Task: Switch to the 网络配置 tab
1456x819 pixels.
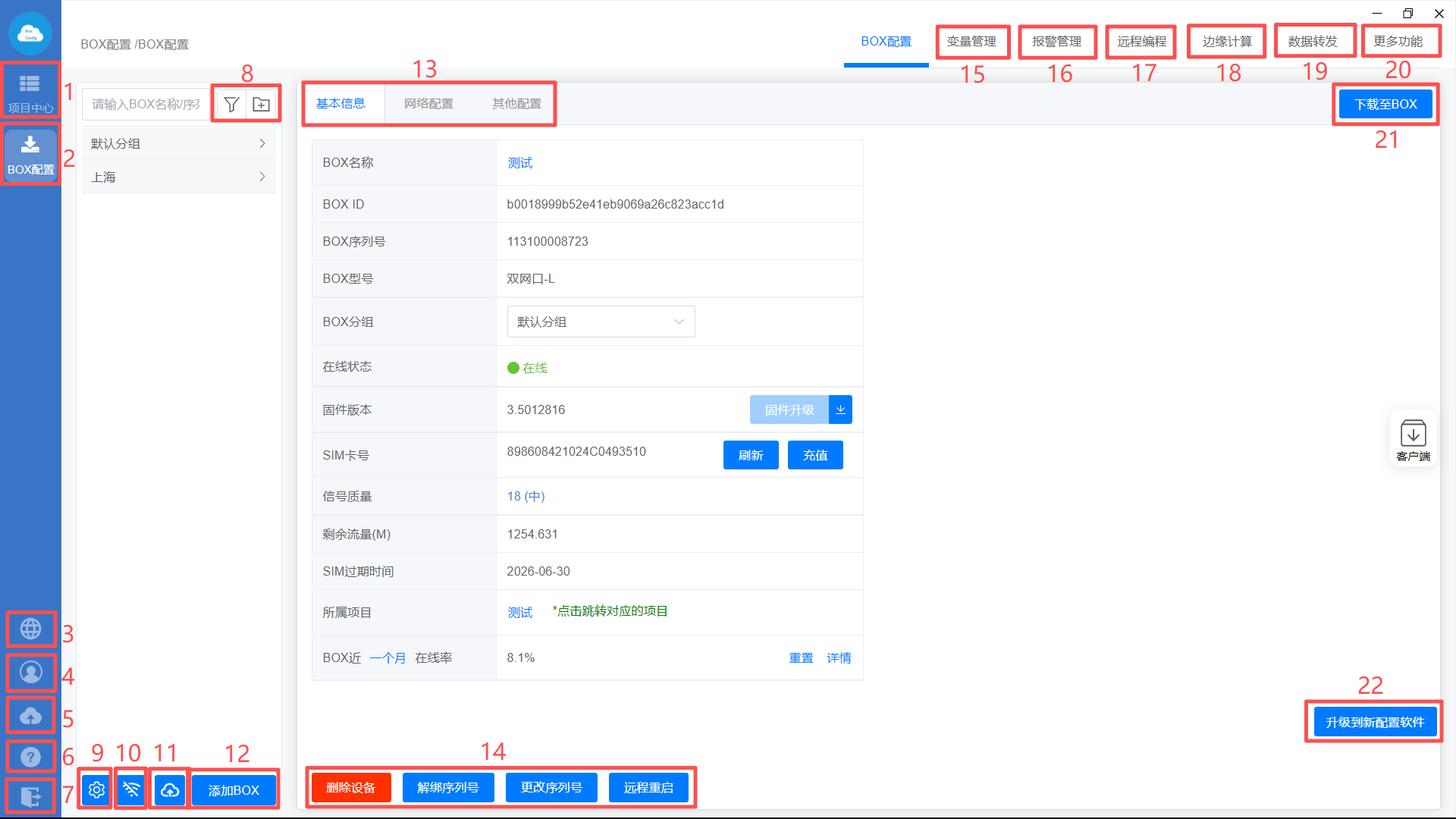Action: [428, 104]
